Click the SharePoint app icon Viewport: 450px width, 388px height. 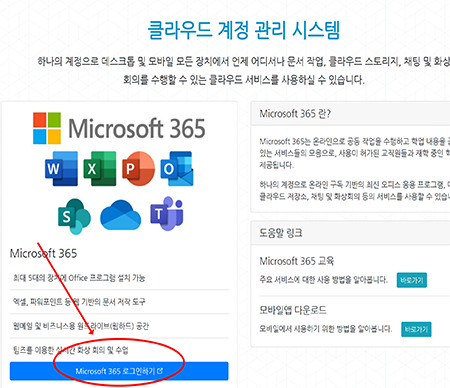pos(74,216)
